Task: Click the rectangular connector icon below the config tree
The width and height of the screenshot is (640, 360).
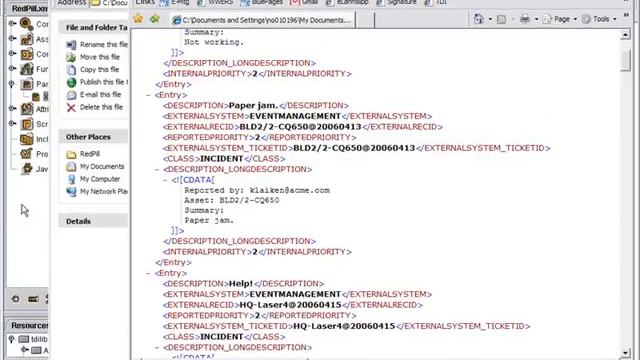Action: (33, 299)
